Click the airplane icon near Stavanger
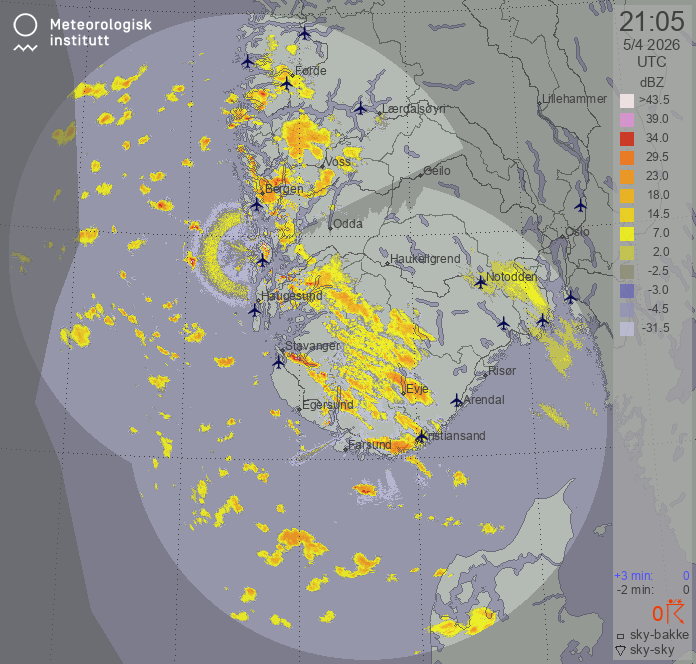Screen dimensions: 696x664 279,362
